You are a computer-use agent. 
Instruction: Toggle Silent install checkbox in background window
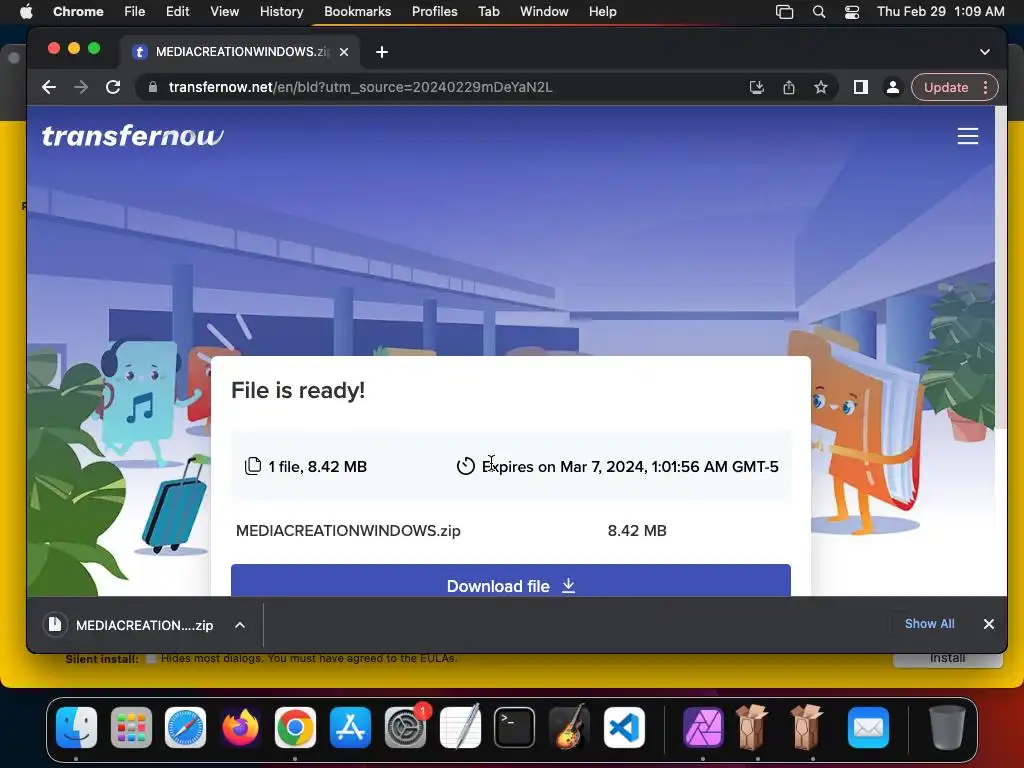click(151, 658)
